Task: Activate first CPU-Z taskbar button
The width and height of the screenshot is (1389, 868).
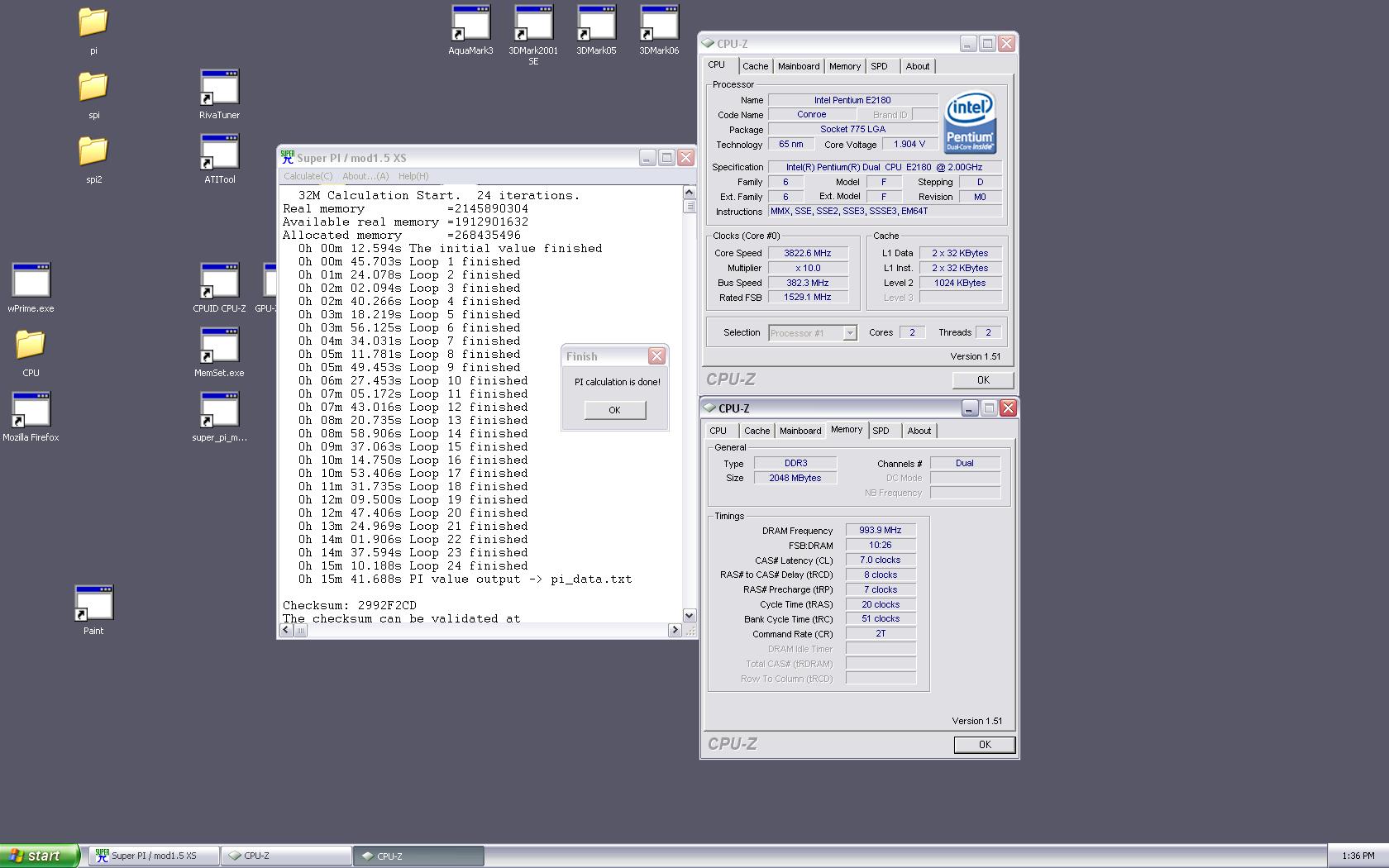Action: coord(287,856)
